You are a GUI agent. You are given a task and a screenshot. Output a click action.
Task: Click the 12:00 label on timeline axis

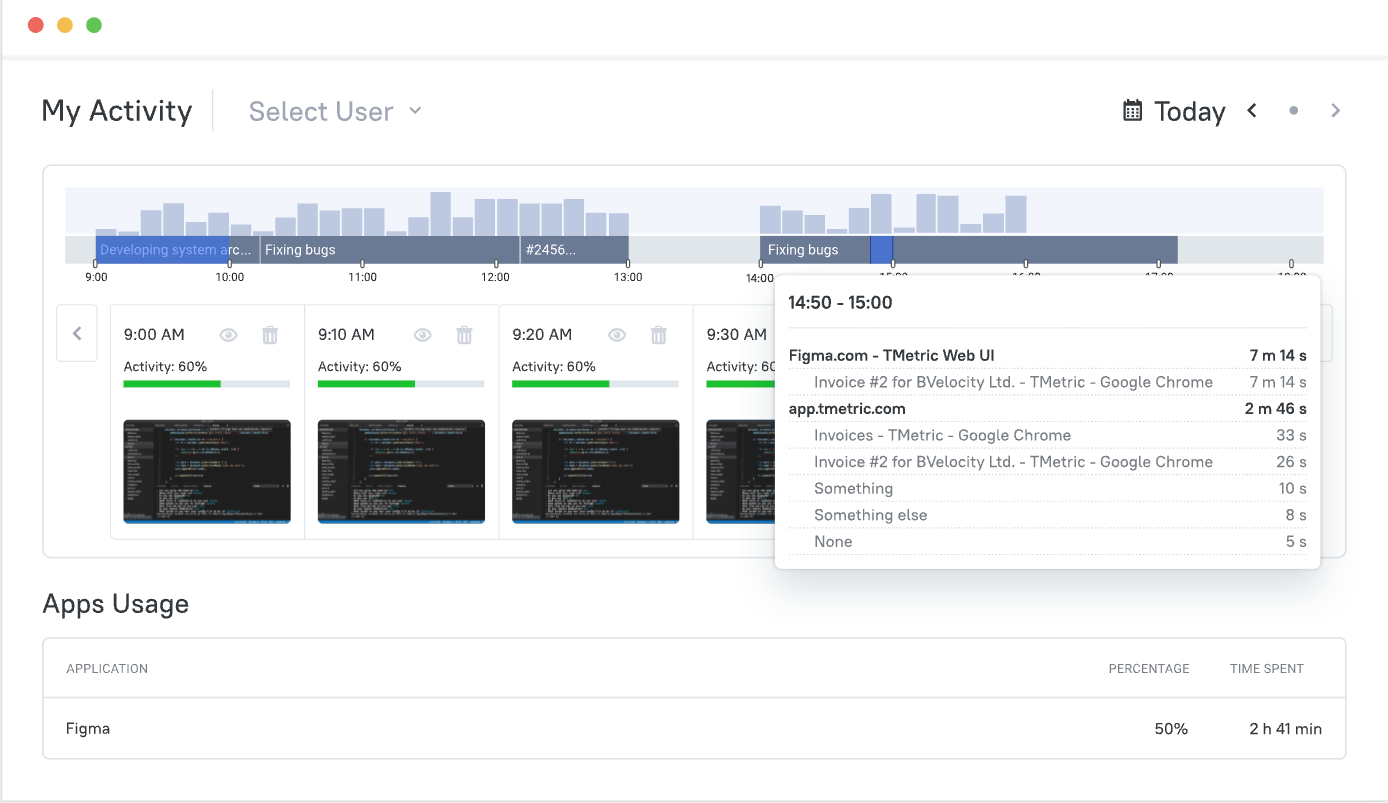(x=495, y=277)
